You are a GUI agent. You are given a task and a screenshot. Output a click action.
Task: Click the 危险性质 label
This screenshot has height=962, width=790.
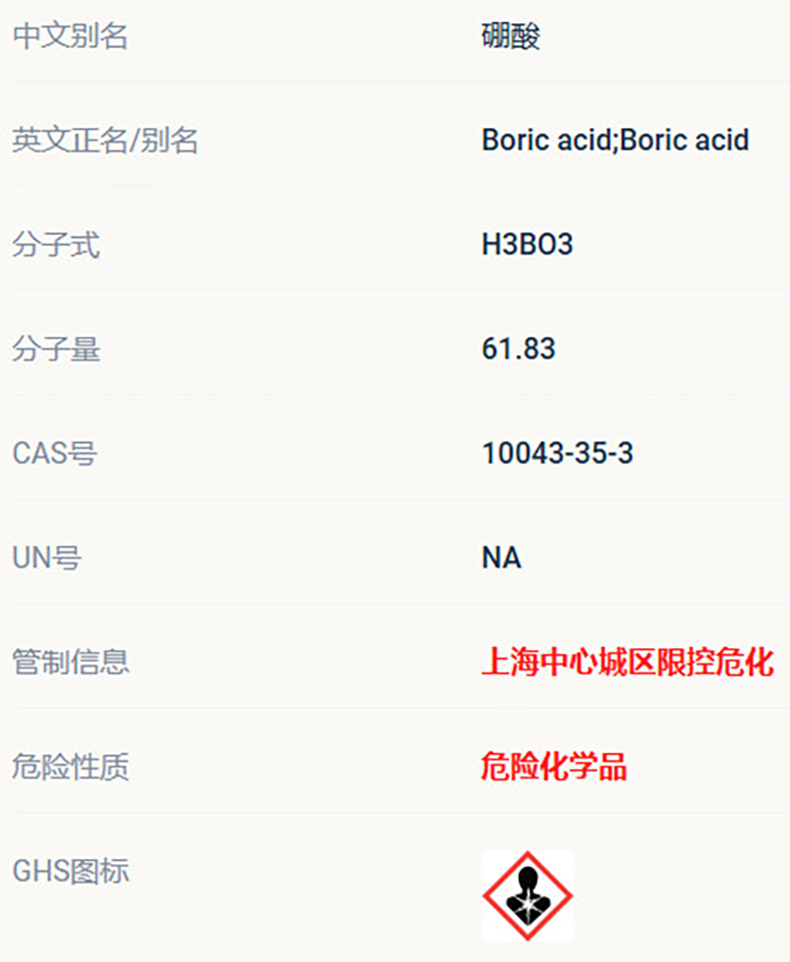[x=70, y=767]
